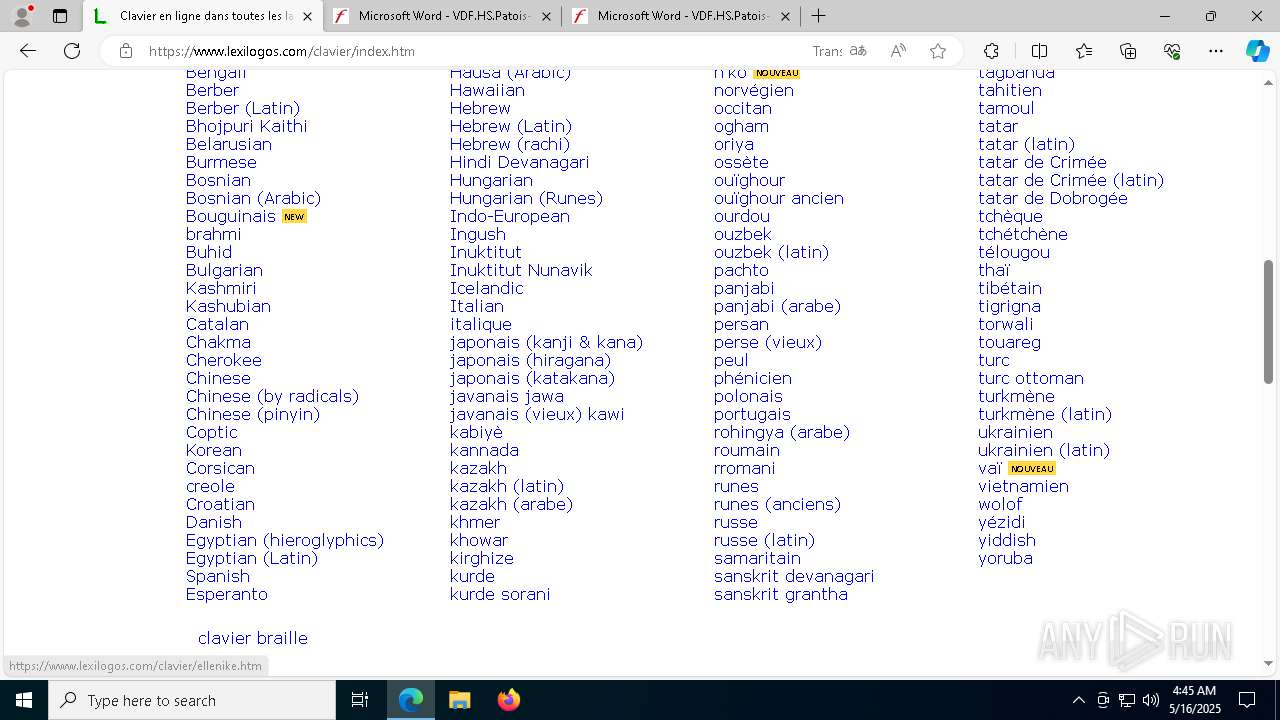Open the Translate page icon
Screen dimensions: 1280x720
click(x=858, y=51)
